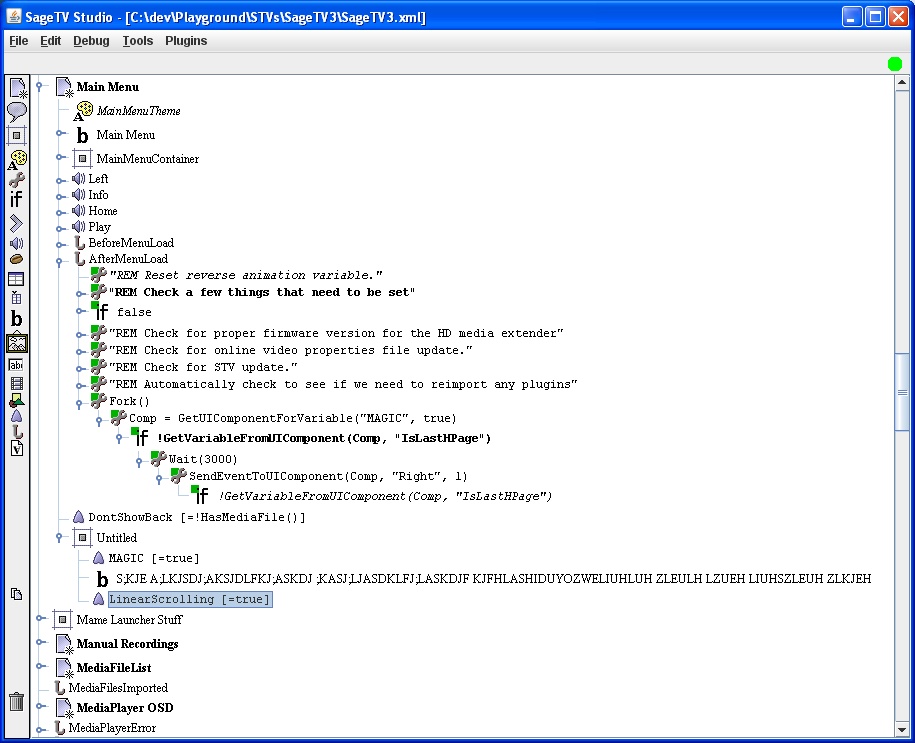Select the Action wrench tool in the left palette
Screen dimensions: 915x743
coord(17,180)
